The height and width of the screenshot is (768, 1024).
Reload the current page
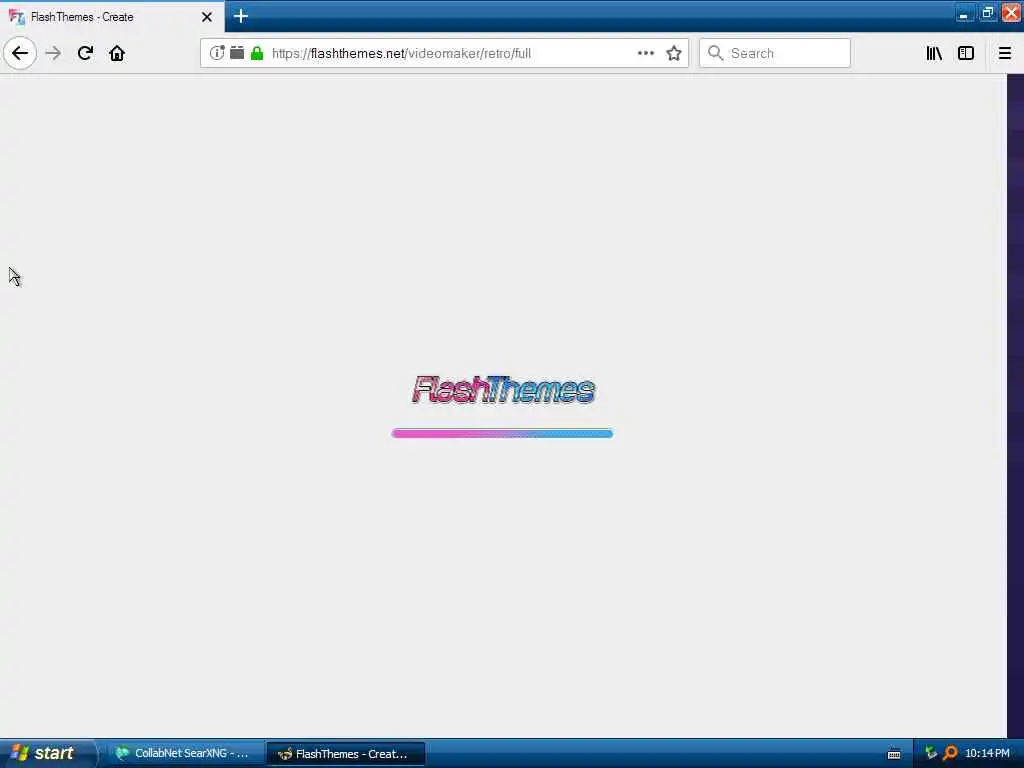tap(85, 53)
